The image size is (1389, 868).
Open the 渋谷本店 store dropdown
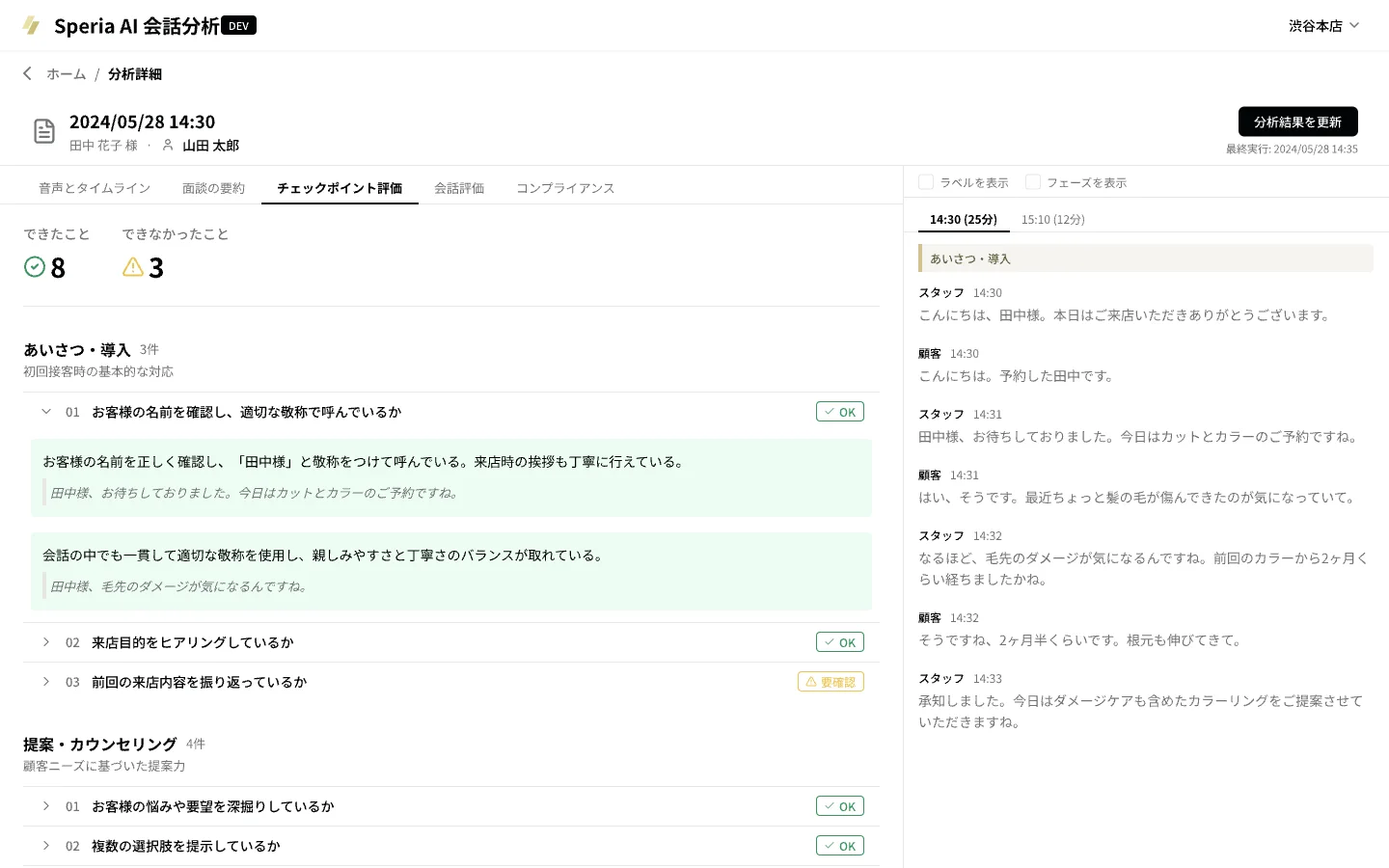point(1324,26)
